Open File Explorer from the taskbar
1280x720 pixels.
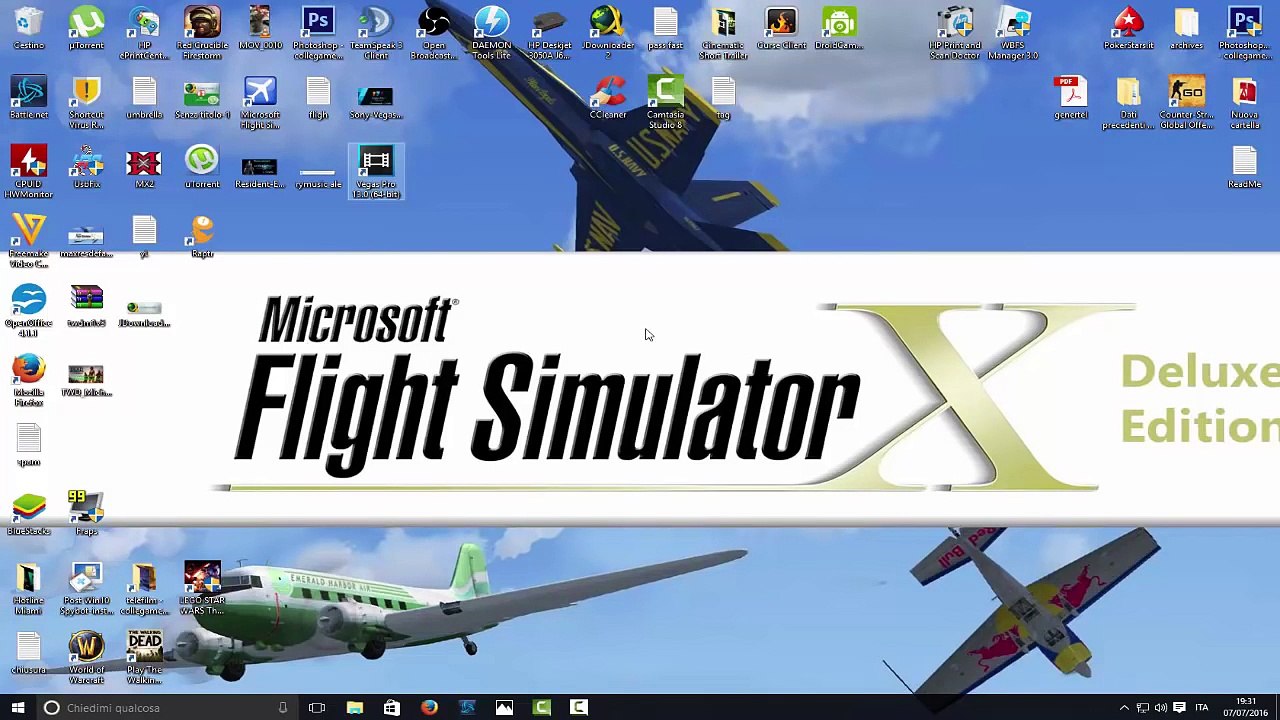354,708
